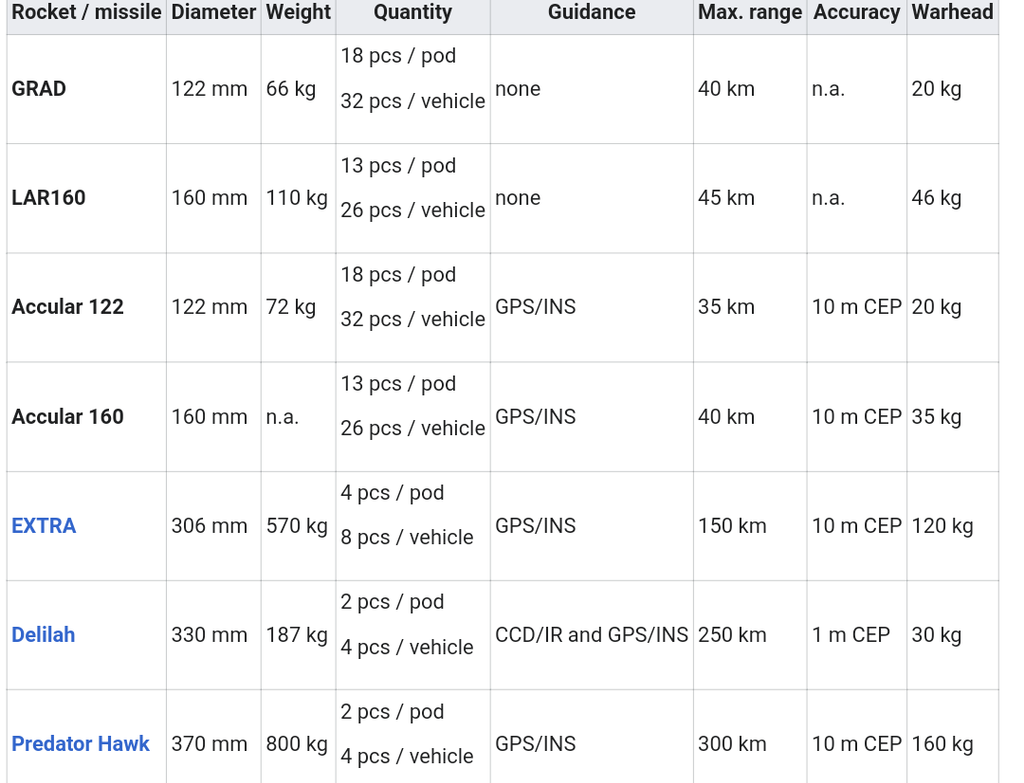Viewport: 1024px width, 783px height.
Task: Select the Max. range column header
Action: tap(750, 13)
